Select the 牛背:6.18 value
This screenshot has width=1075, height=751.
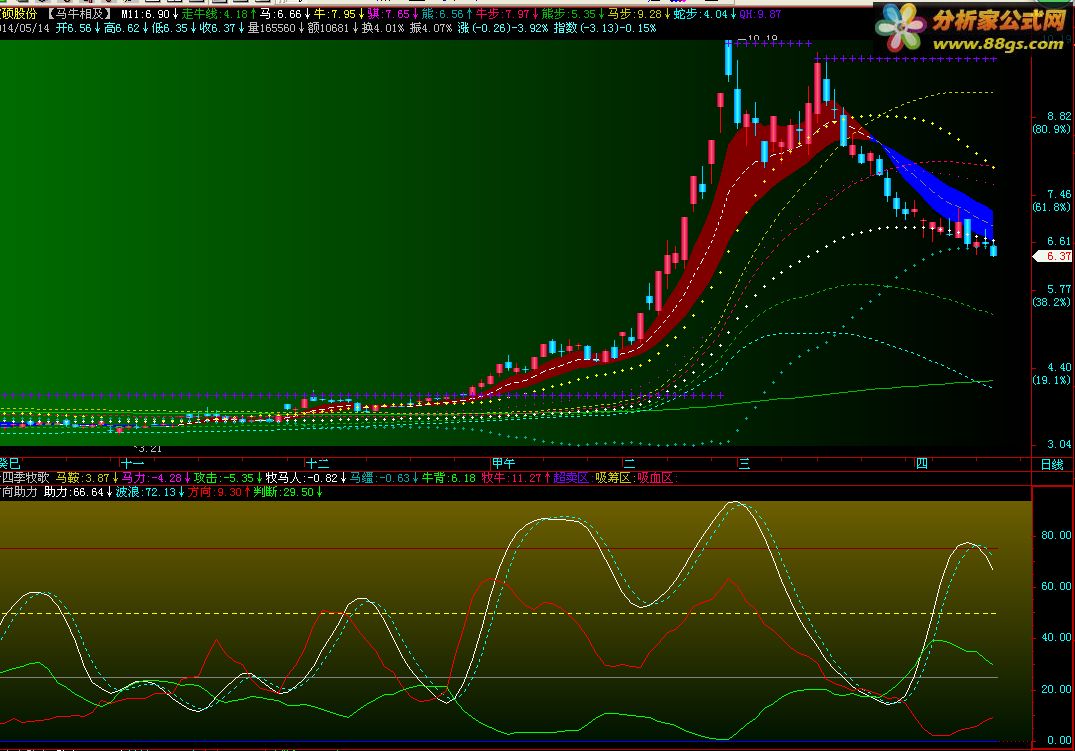click(448, 478)
